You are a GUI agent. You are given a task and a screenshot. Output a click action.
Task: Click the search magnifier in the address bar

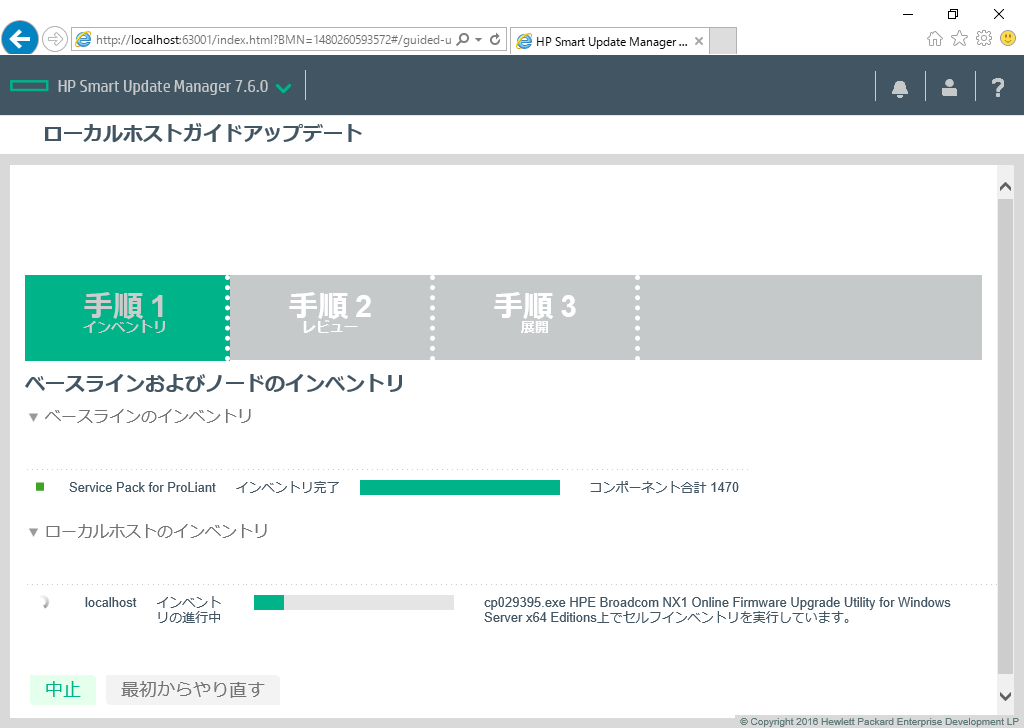click(x=462, y=39)
